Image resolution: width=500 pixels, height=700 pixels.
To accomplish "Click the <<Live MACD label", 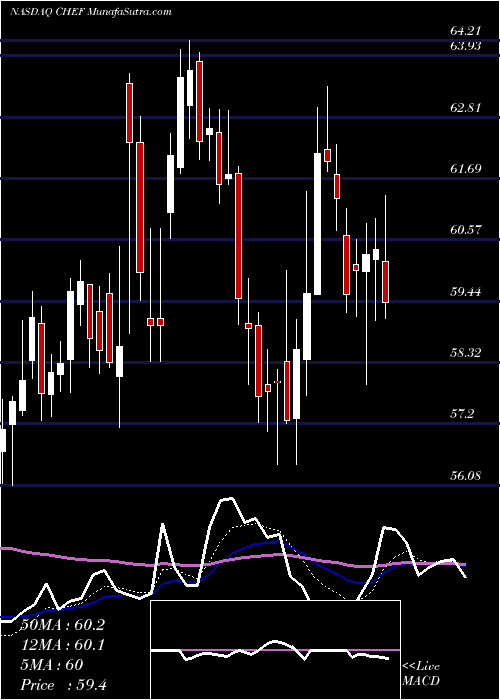I will [421, 673].
